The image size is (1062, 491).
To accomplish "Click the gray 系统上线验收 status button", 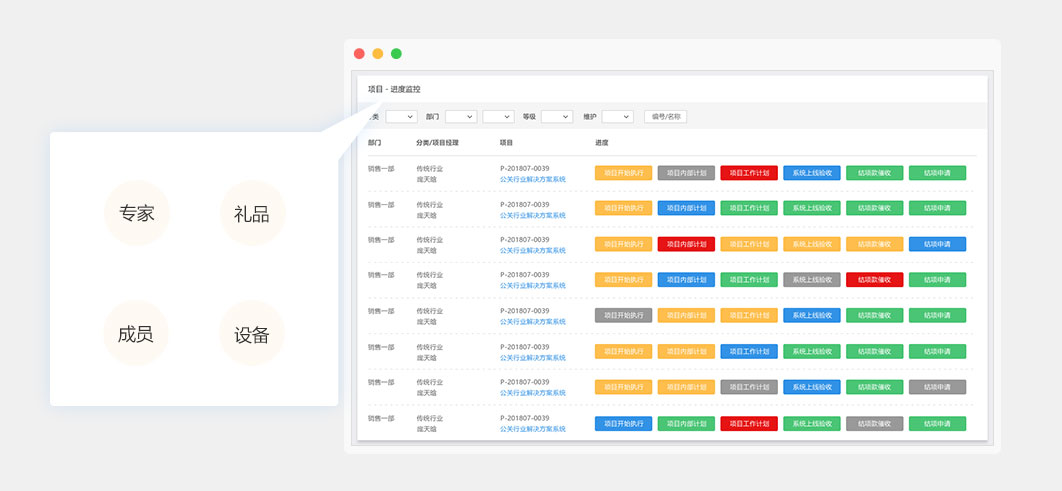I will [811, 280].
